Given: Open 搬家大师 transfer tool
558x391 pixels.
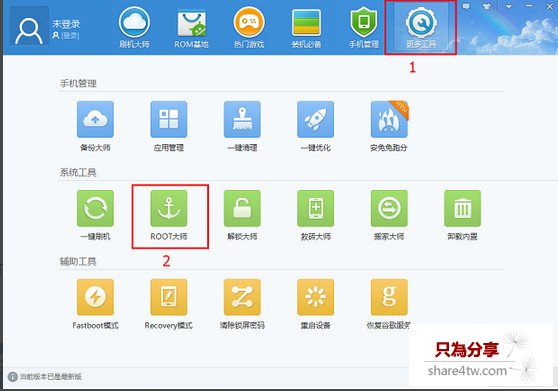Looking at the screenshot, I should tap(389, 215).
